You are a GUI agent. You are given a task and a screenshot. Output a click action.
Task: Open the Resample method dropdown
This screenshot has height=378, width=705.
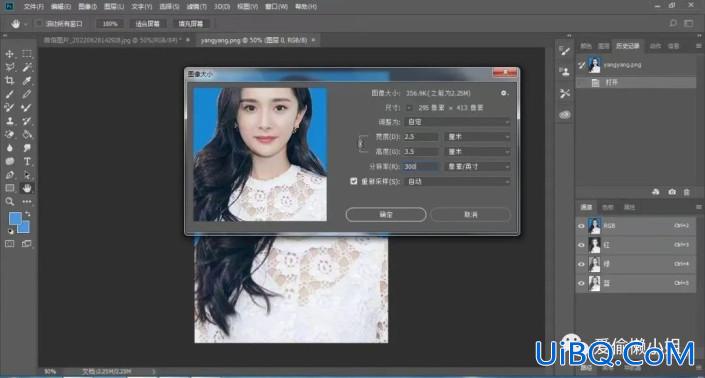coord(457,182)
